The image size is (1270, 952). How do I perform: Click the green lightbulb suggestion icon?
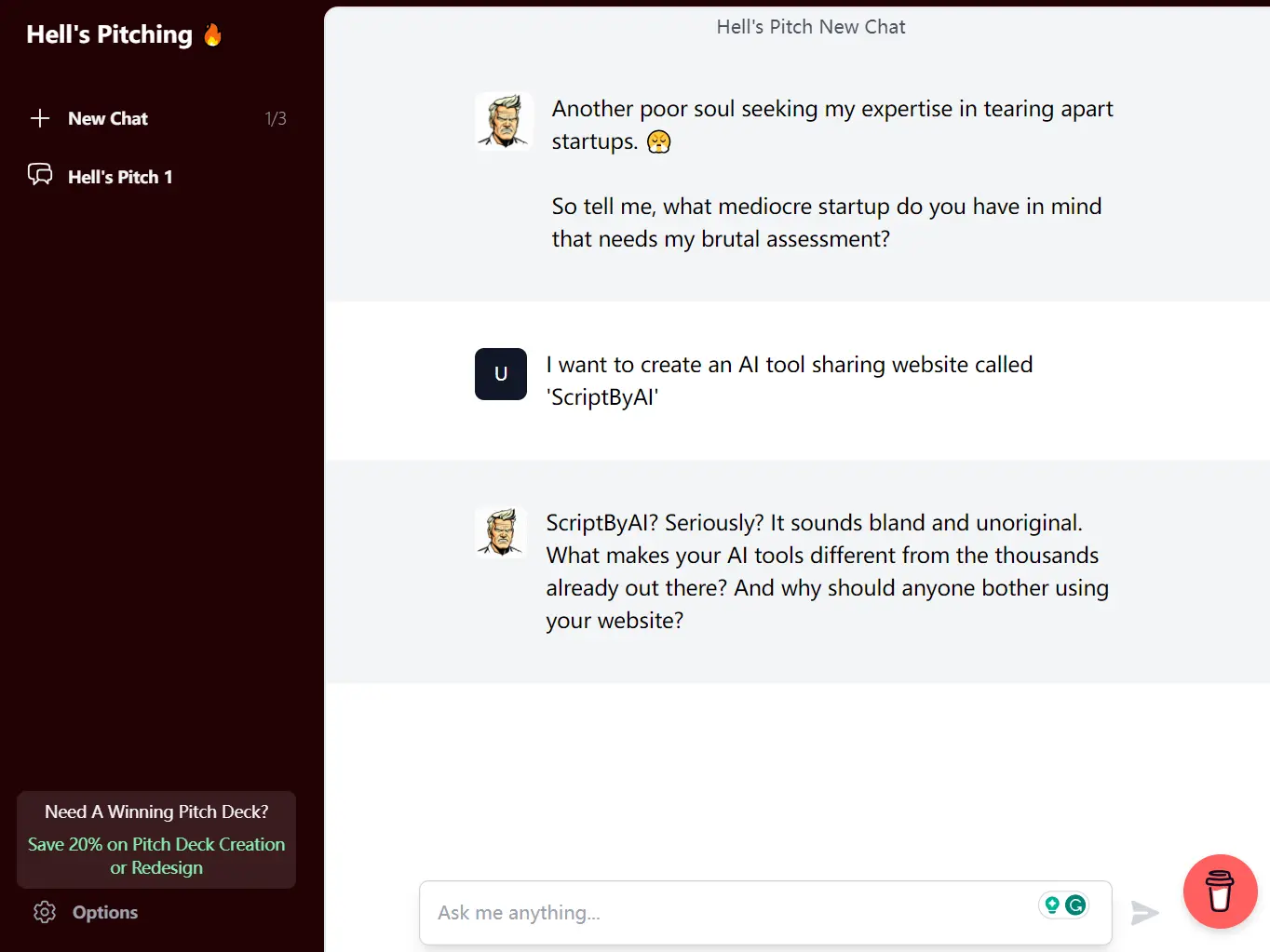point(1052,905)
